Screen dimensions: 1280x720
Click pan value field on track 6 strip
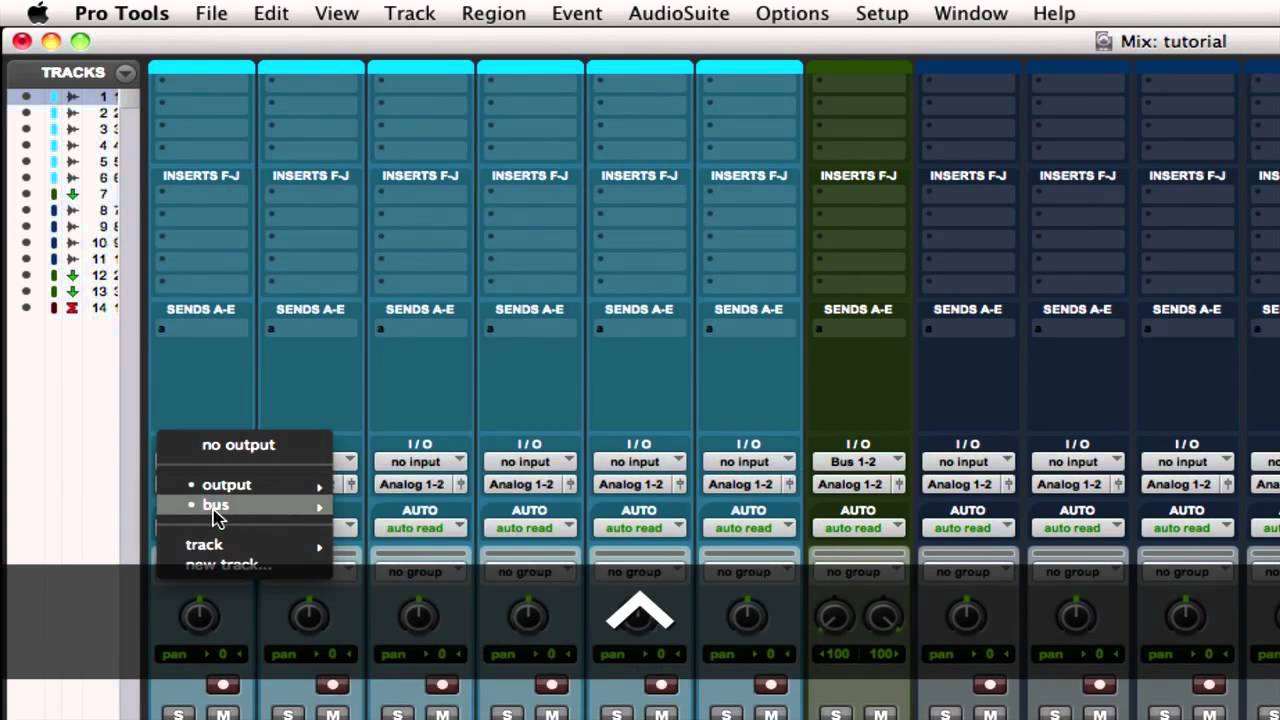click(749, 655)
